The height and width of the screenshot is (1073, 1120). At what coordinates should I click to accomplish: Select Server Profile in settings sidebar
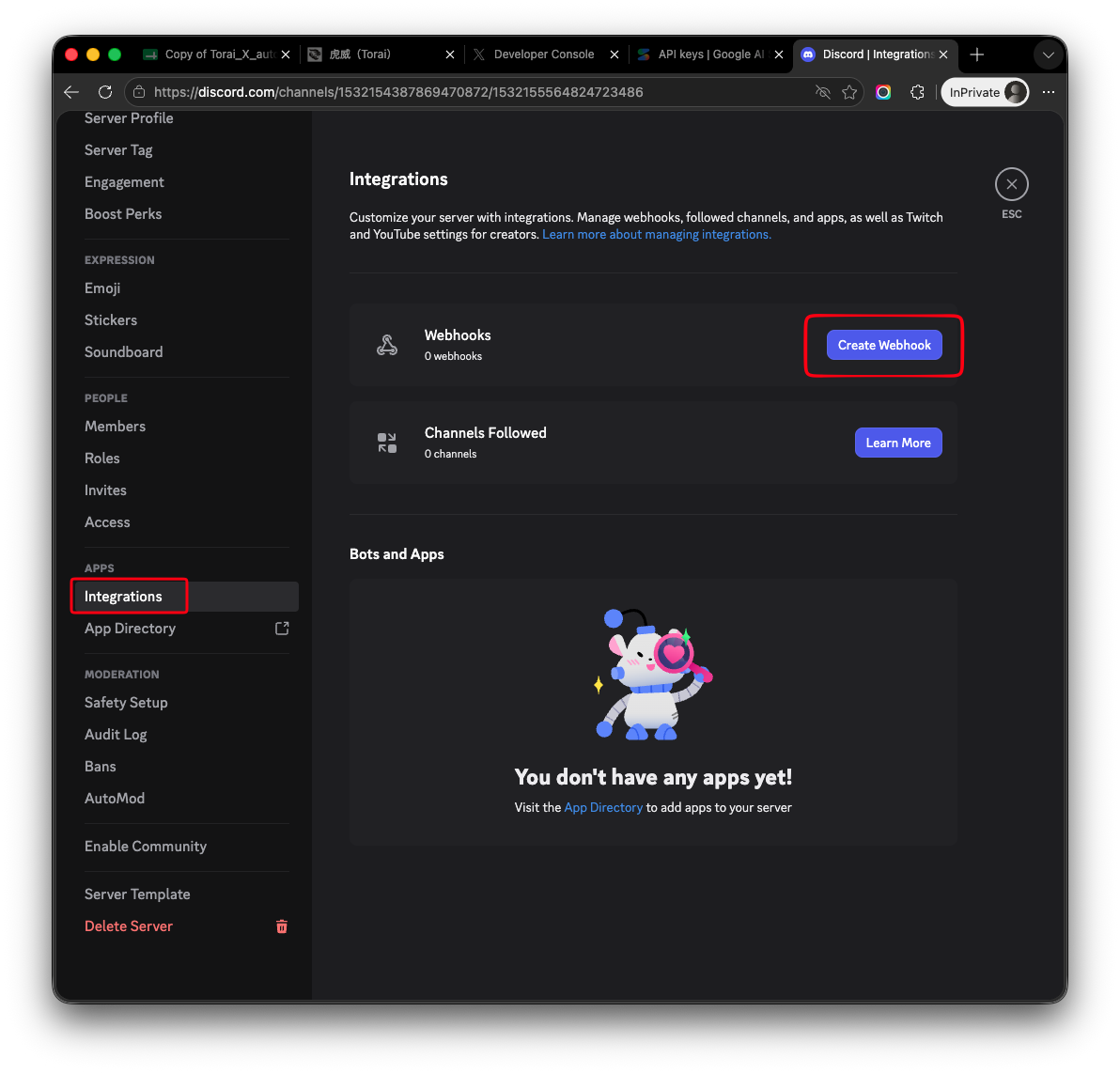[129, 118]
